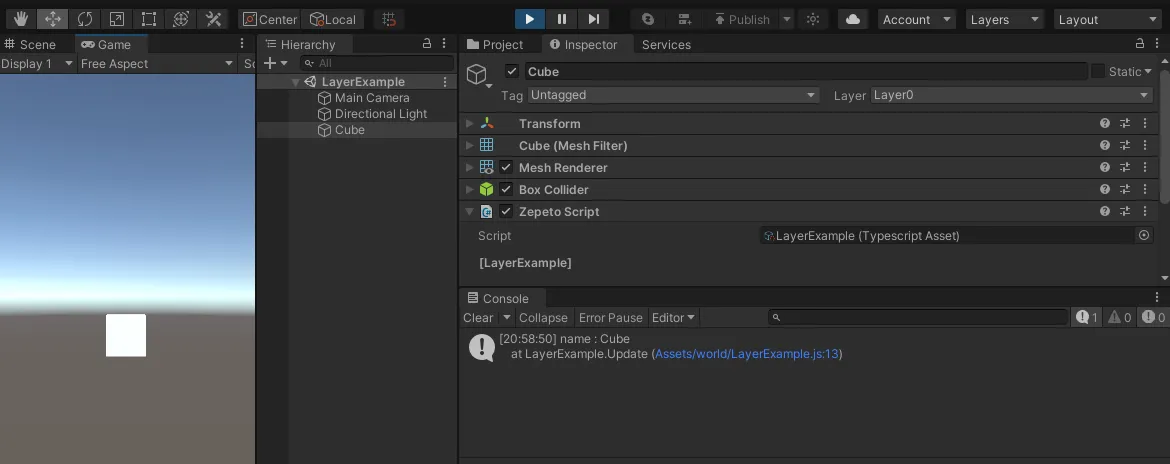Focus the Hierarchy search field

click(x=377, y=63)
